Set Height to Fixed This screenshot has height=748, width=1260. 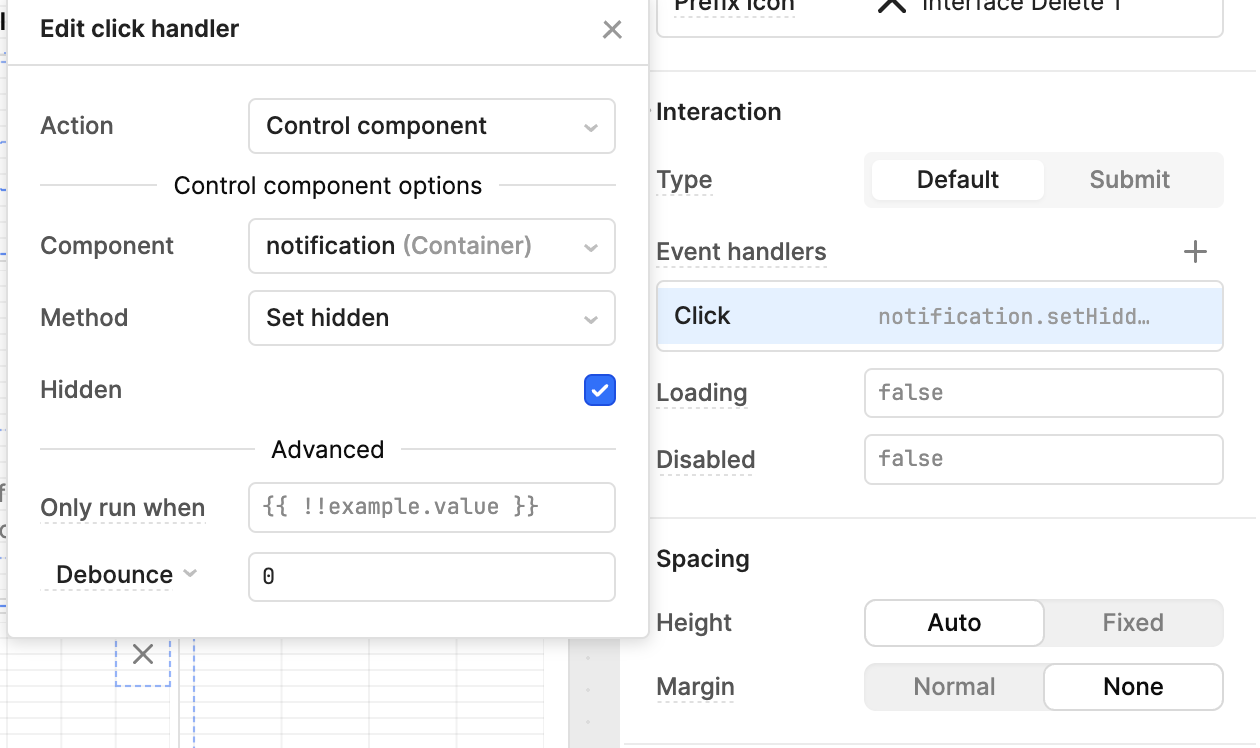pos(1133,622)
